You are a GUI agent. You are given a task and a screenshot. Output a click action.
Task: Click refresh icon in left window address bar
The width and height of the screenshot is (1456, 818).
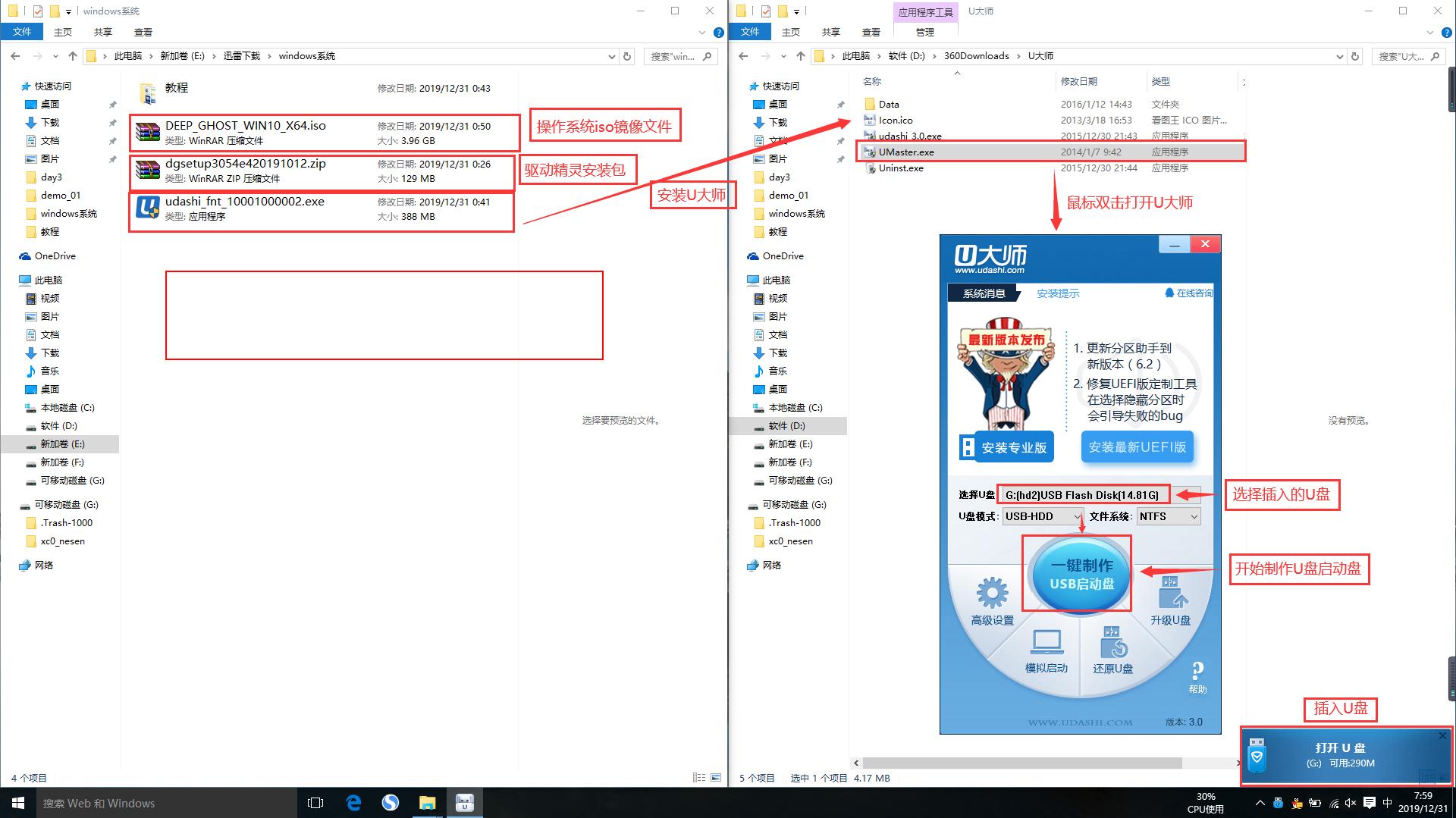(x=627, y=56)
